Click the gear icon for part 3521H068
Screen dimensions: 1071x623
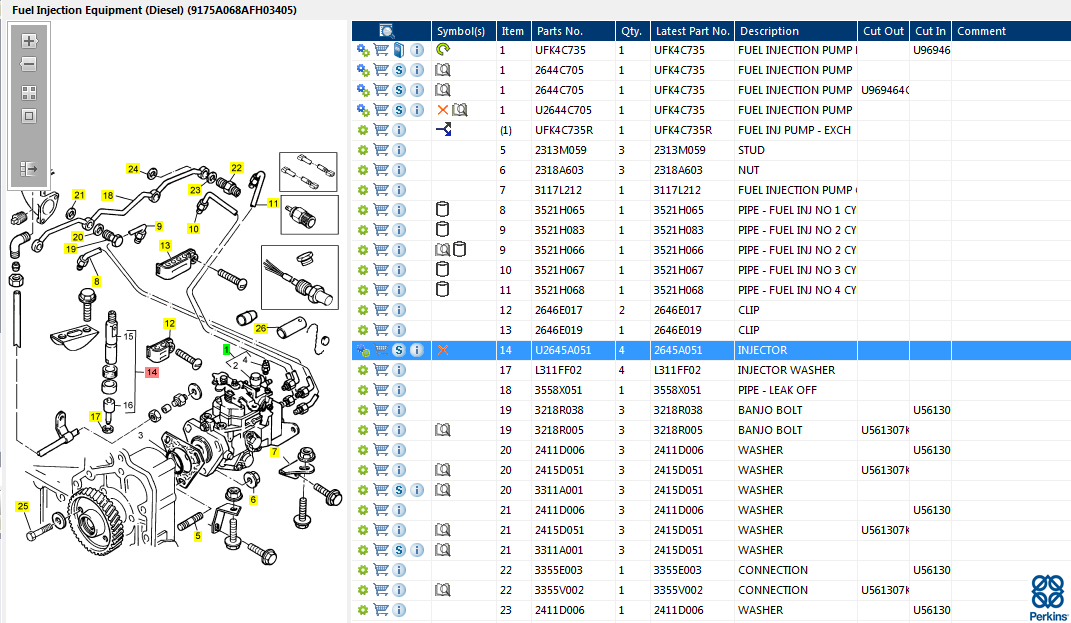(363, 290)
